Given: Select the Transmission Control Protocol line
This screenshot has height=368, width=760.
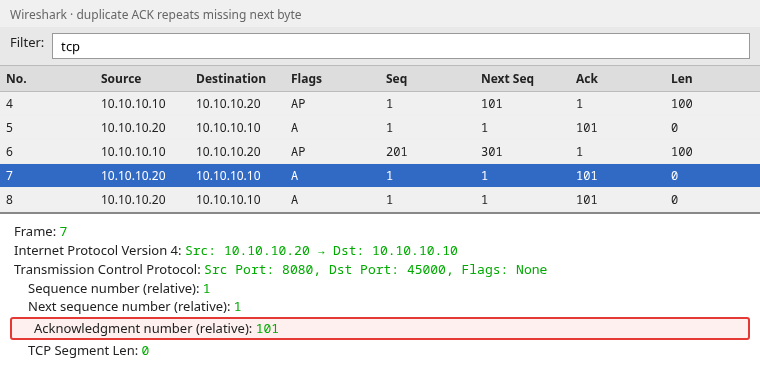Looking at the screenshot, I should (x=280, y=270).
